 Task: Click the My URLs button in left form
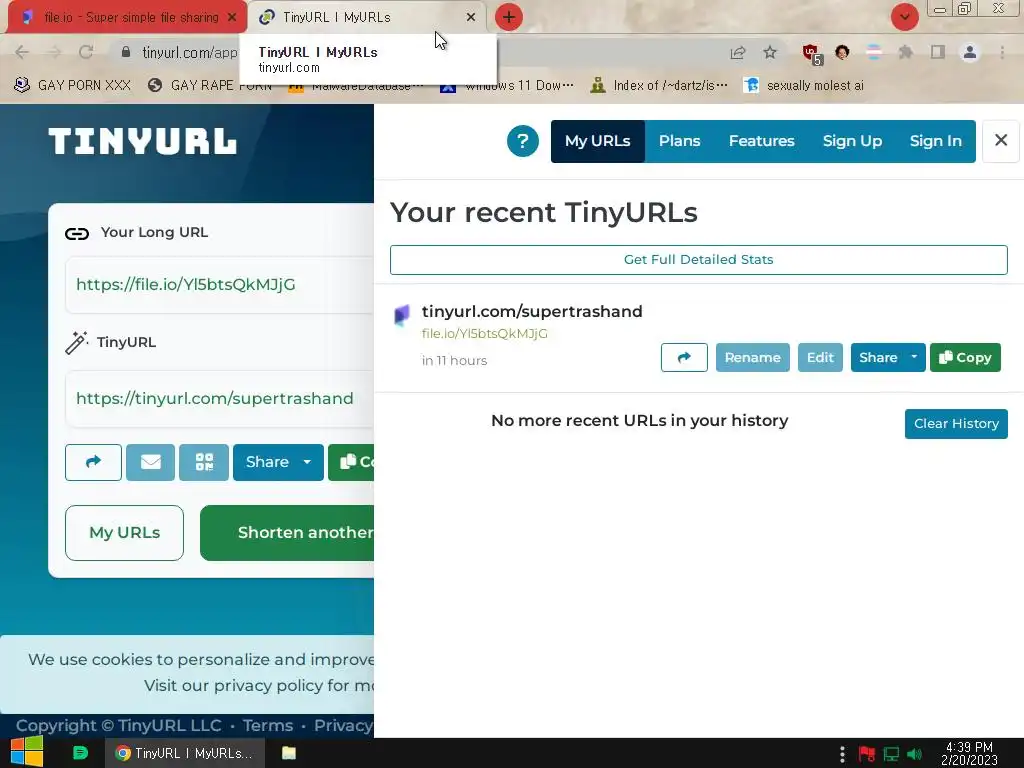125,533
